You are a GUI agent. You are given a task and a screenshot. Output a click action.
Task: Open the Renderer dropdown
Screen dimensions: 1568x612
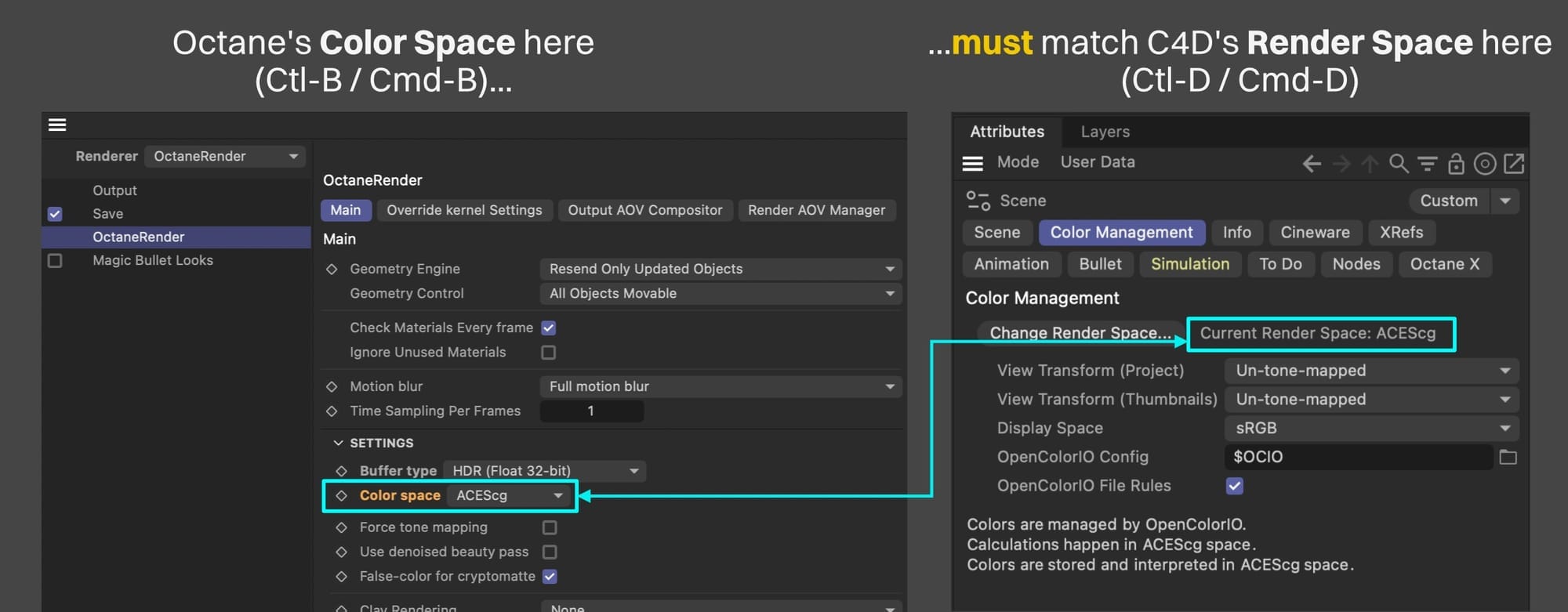pyautogui.click(x=225, y=156)
